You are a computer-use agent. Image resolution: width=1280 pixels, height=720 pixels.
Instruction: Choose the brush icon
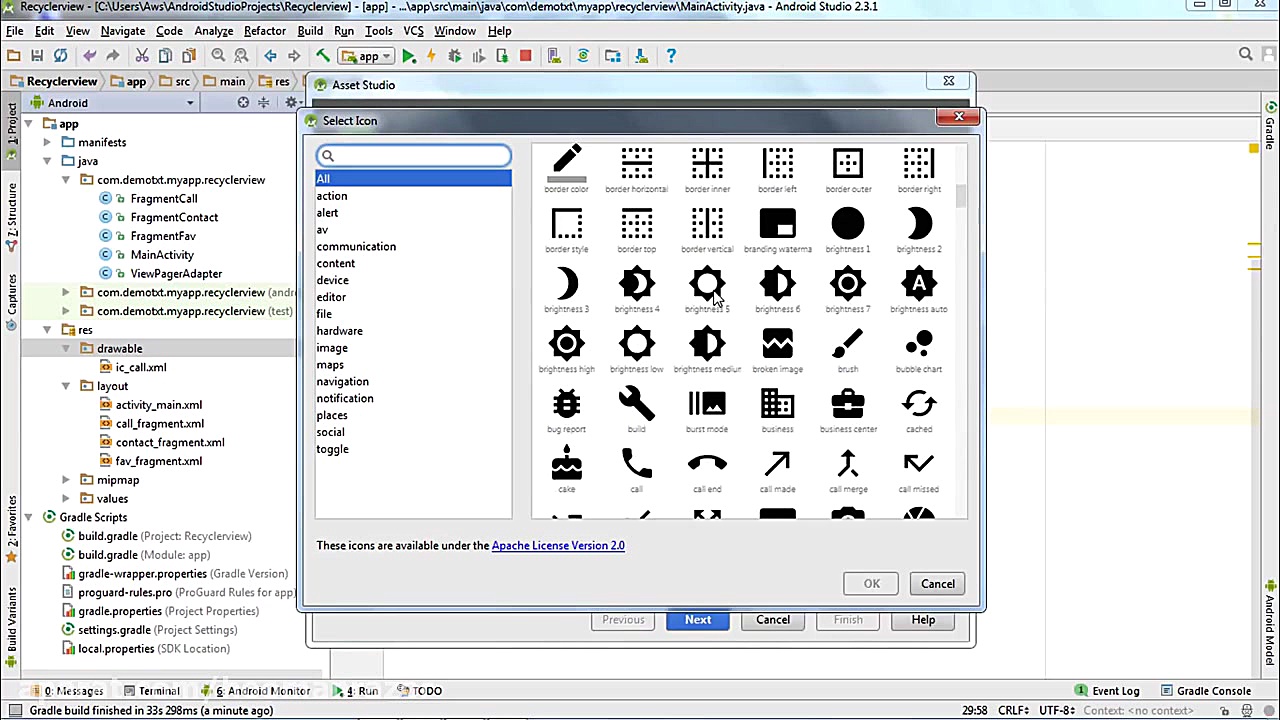[x=848, y=345]
